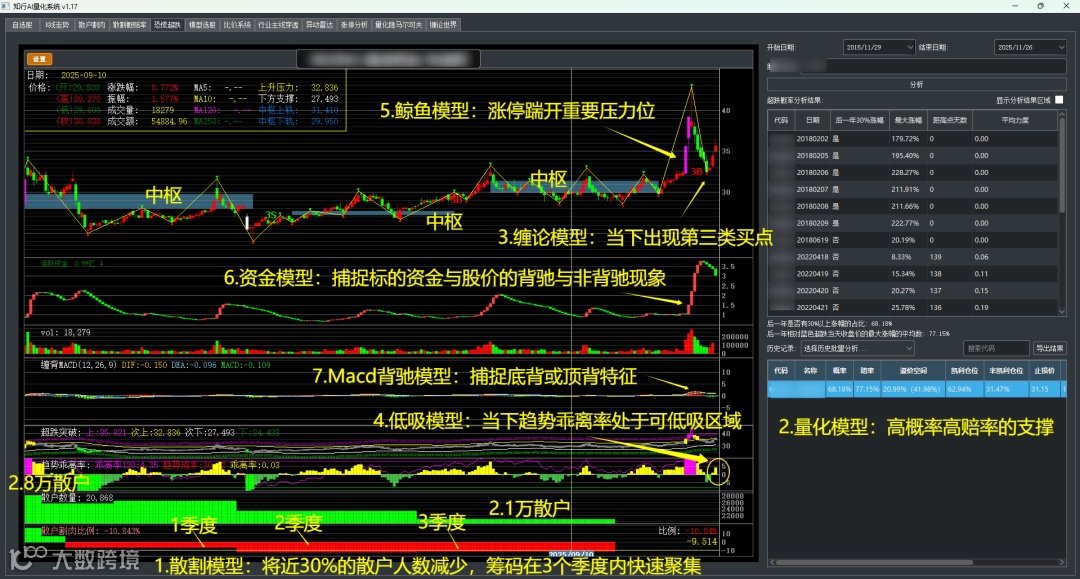
Task: Click the 搜索代码 search field
Action: 995,348
